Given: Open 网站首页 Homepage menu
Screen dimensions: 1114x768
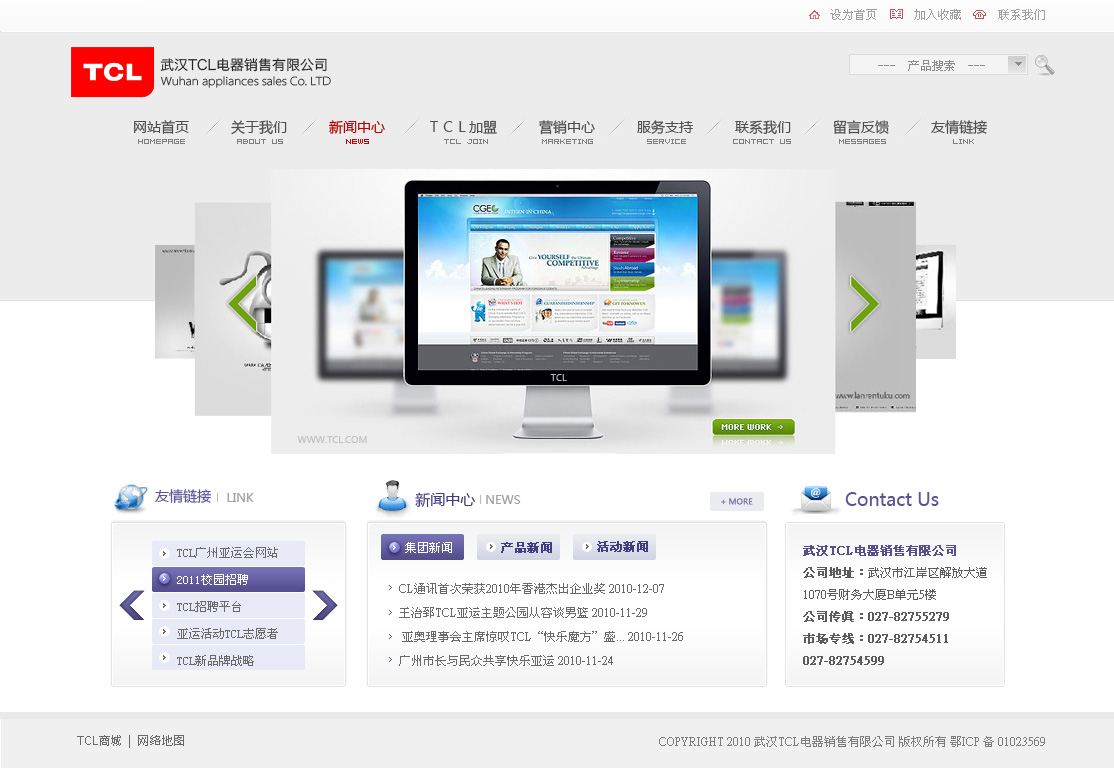Looking at the screenshot, I should (161, 132).
